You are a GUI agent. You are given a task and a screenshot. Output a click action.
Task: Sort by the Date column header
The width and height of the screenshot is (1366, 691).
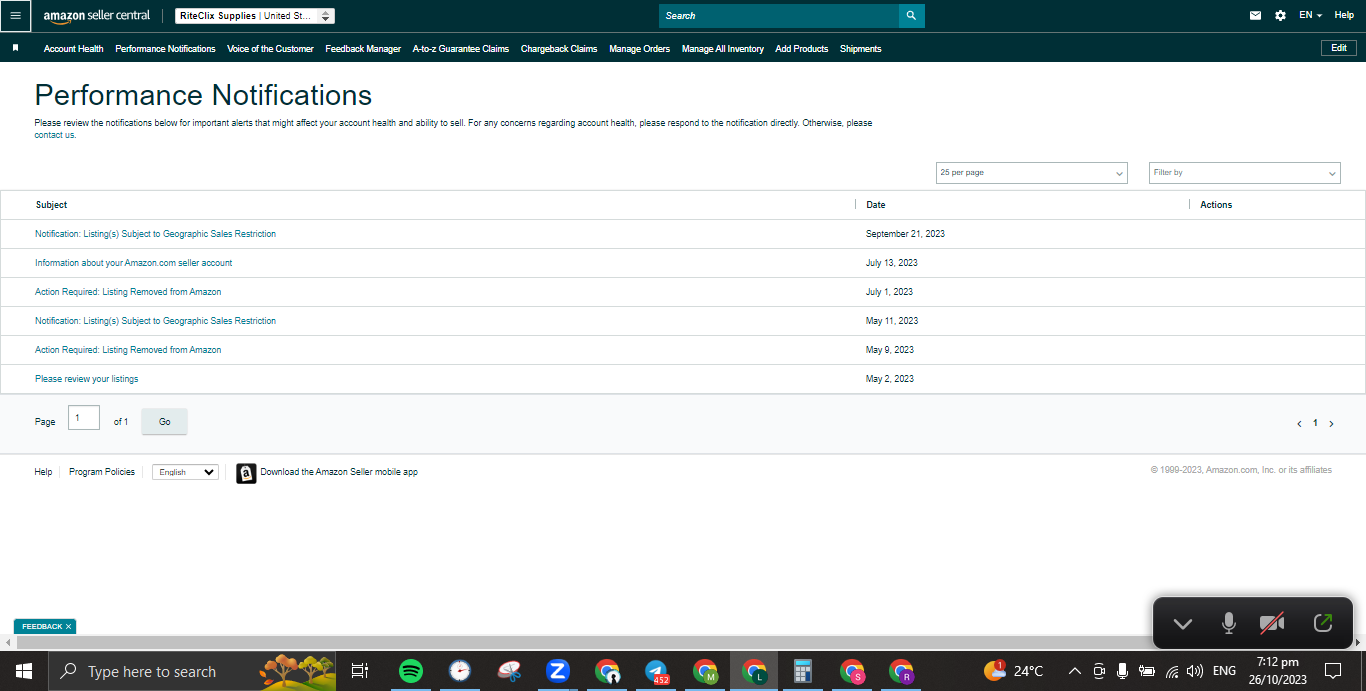point(876,205)
